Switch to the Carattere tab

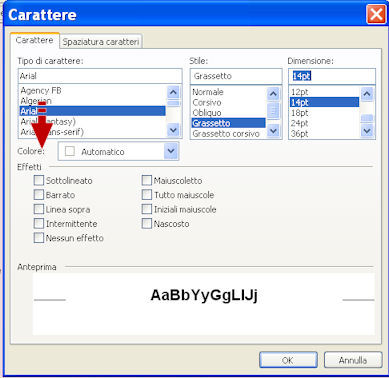(35, 40)
